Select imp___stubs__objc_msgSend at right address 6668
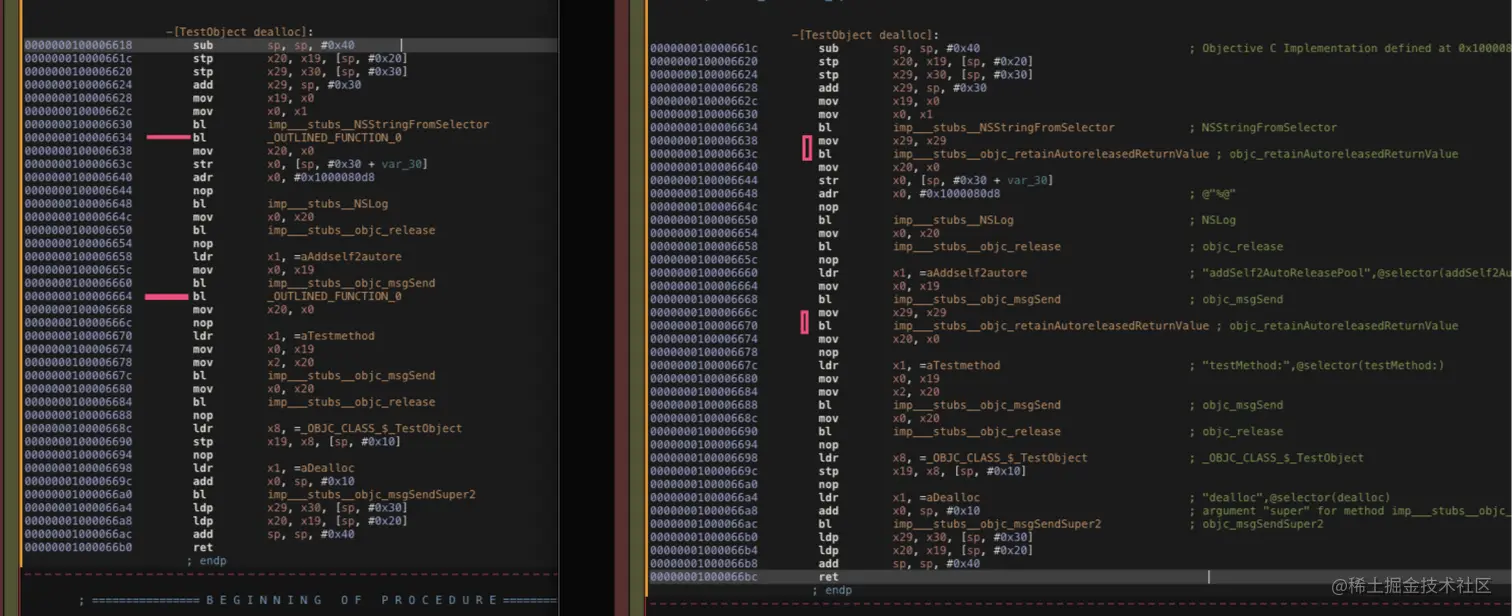 [977, 299]
